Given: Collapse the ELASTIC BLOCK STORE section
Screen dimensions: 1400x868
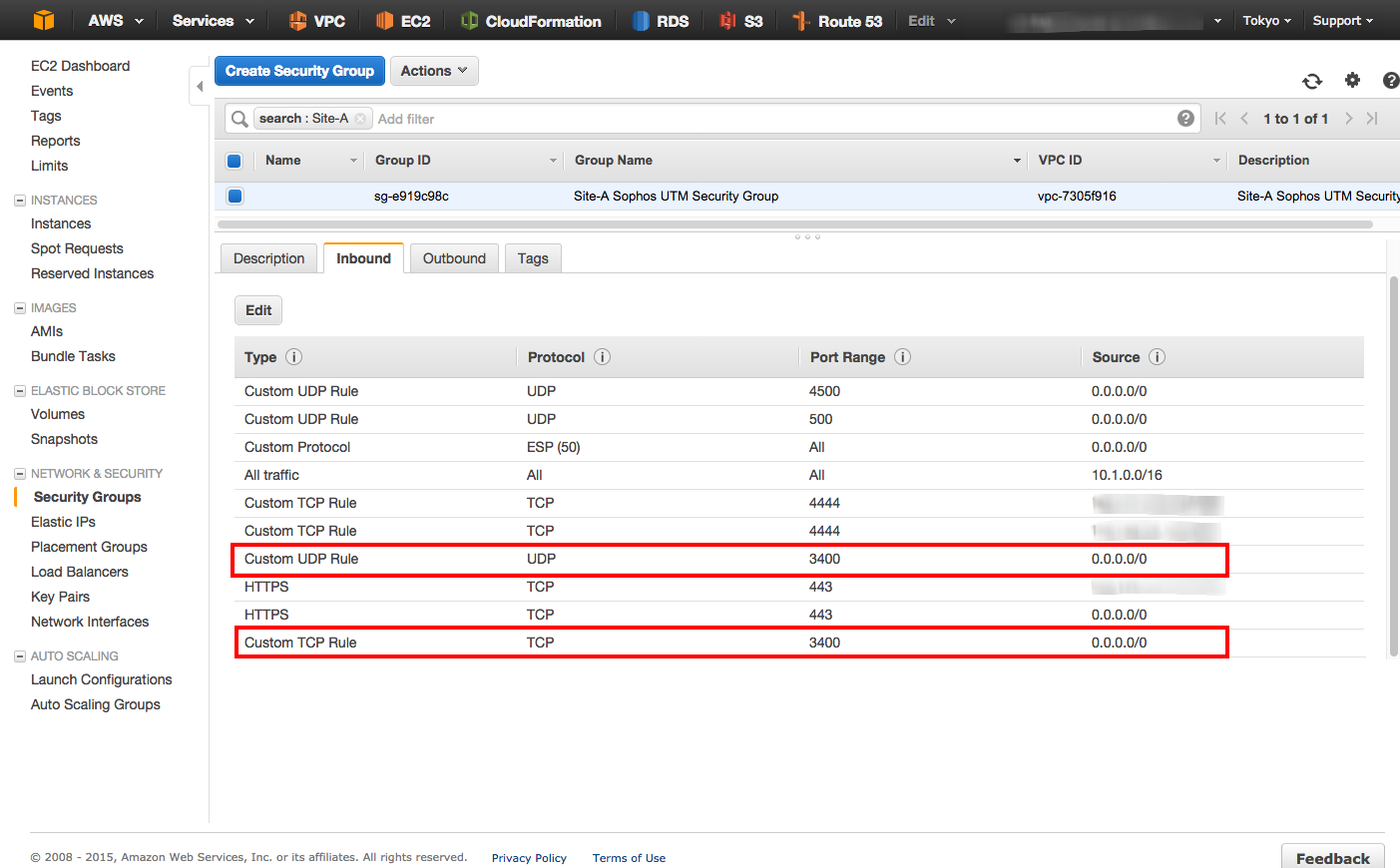Looking at the screenshot, I should click(19, 391).
